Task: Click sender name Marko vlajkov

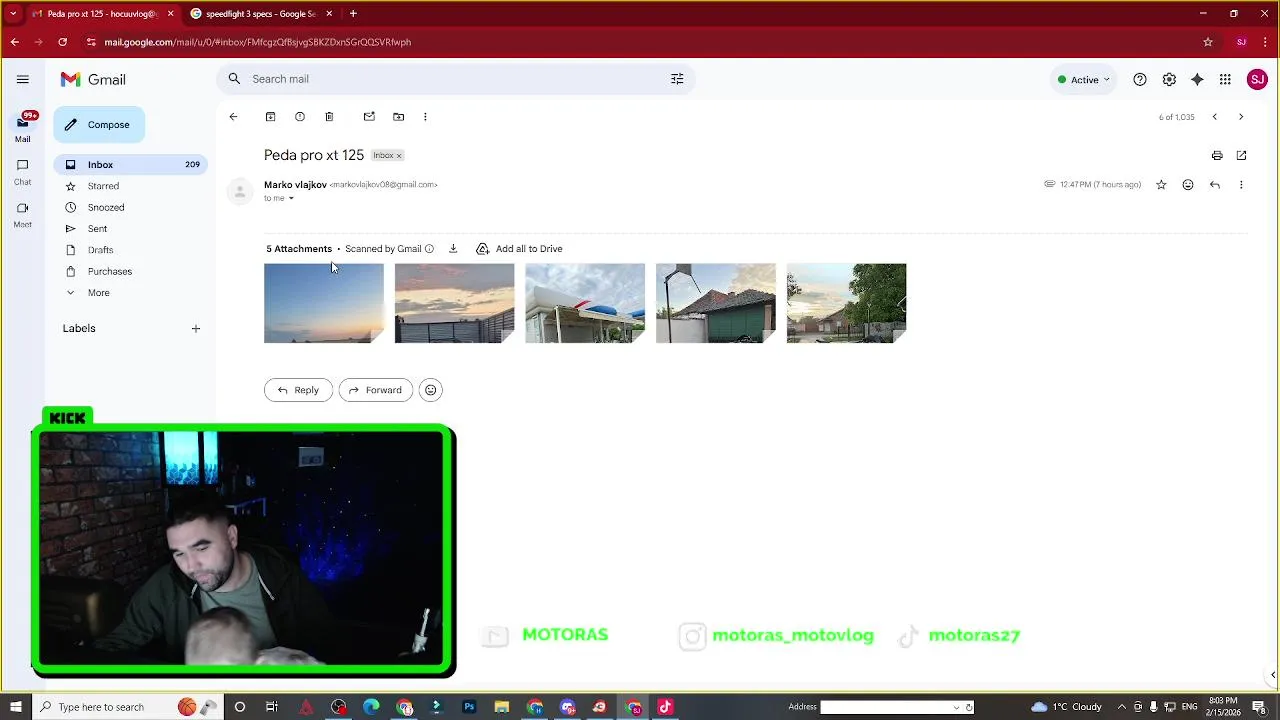Action: (295, 185)
